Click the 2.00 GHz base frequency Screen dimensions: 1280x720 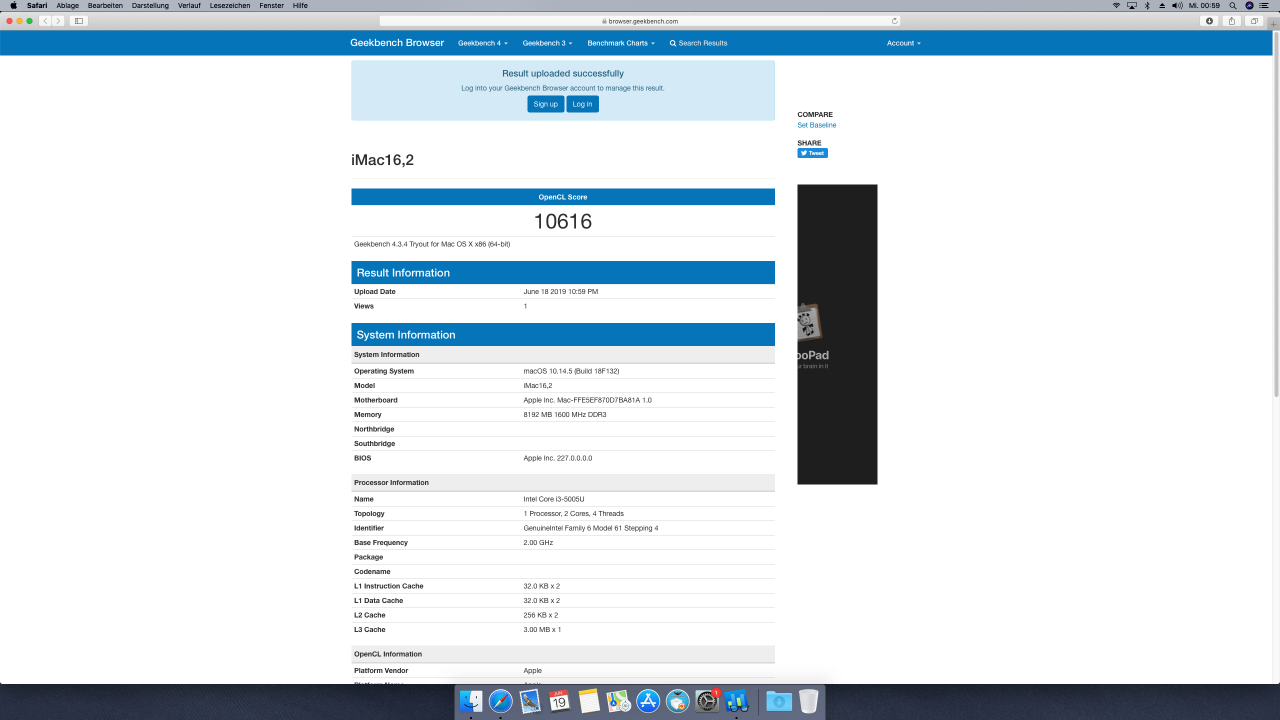point(538,543)
